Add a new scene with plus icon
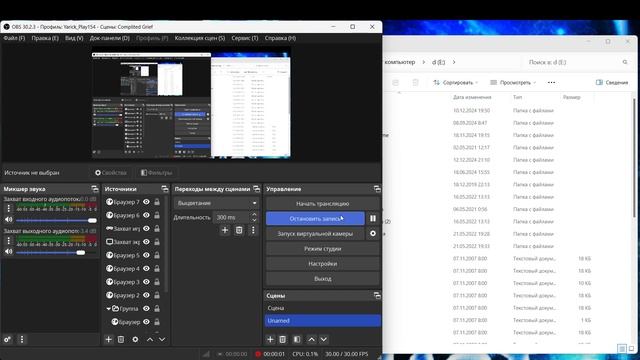Screen dimensions: 640x360 point(270,339)
